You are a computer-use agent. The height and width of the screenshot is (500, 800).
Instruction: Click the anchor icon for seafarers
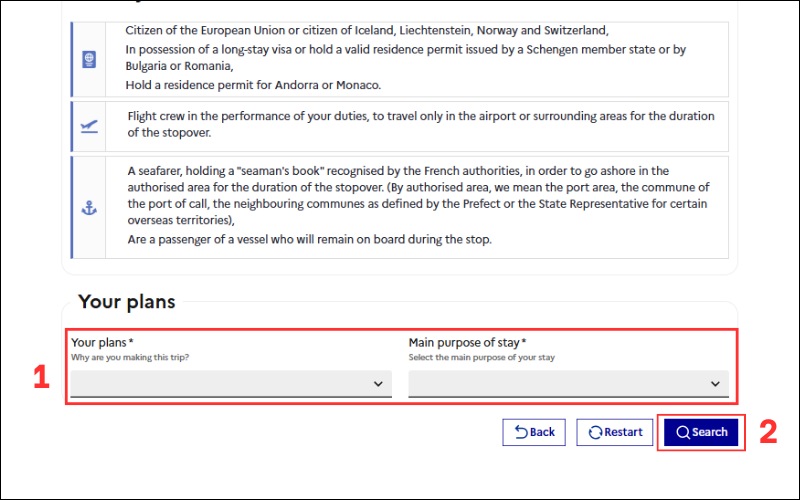(x=88, y=208)
